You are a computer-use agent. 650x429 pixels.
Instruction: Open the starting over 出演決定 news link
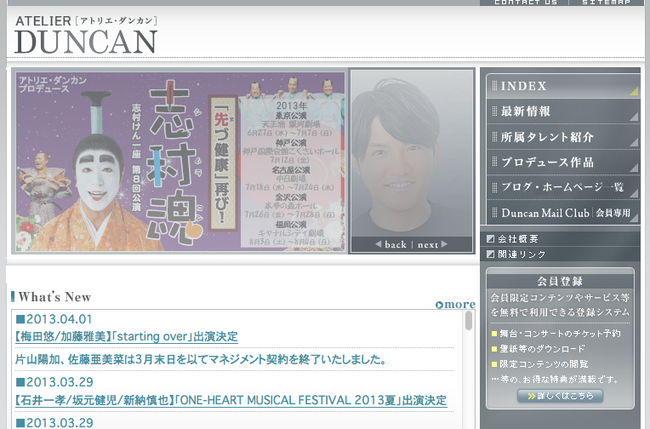[x=126, y=336]
